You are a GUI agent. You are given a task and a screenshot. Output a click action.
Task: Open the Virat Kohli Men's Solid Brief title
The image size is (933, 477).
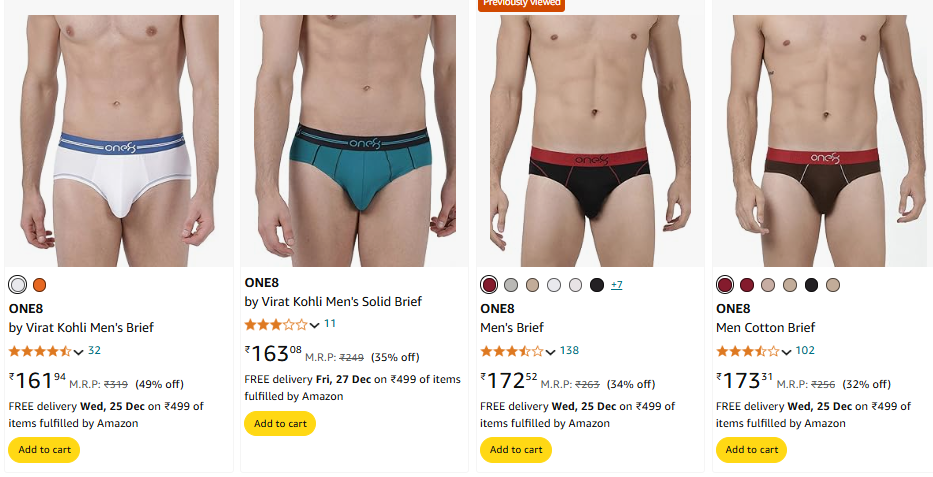point(333,302)
